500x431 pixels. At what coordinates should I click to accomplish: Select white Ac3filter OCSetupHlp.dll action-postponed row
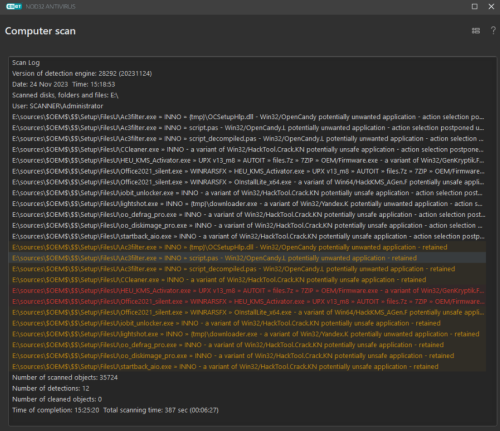(248, 117)
